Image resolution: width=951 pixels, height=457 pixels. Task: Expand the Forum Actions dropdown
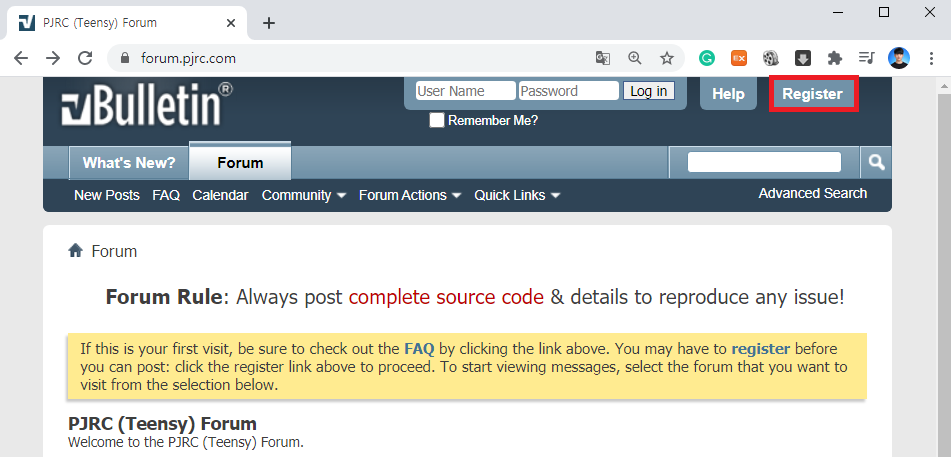(x=410, y=195)
